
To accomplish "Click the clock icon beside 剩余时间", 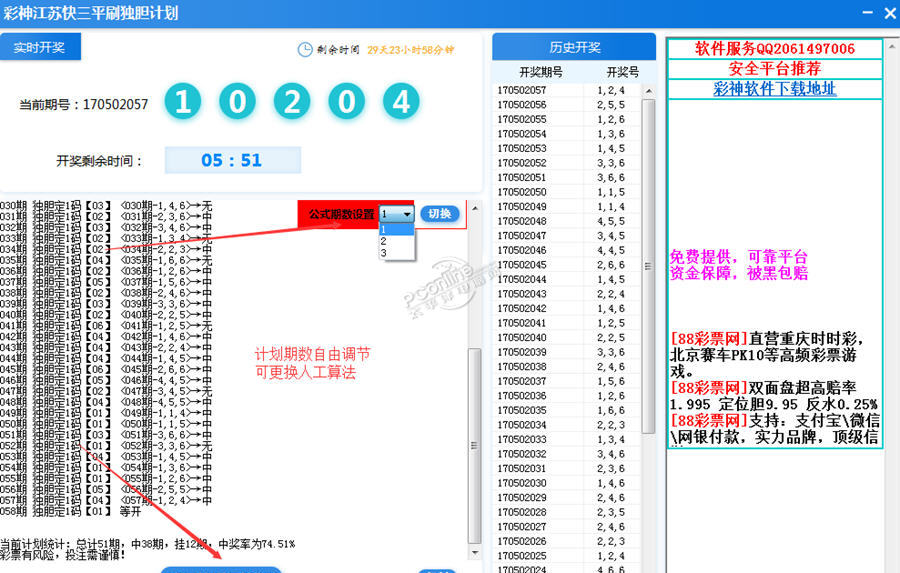I will 305,49.
